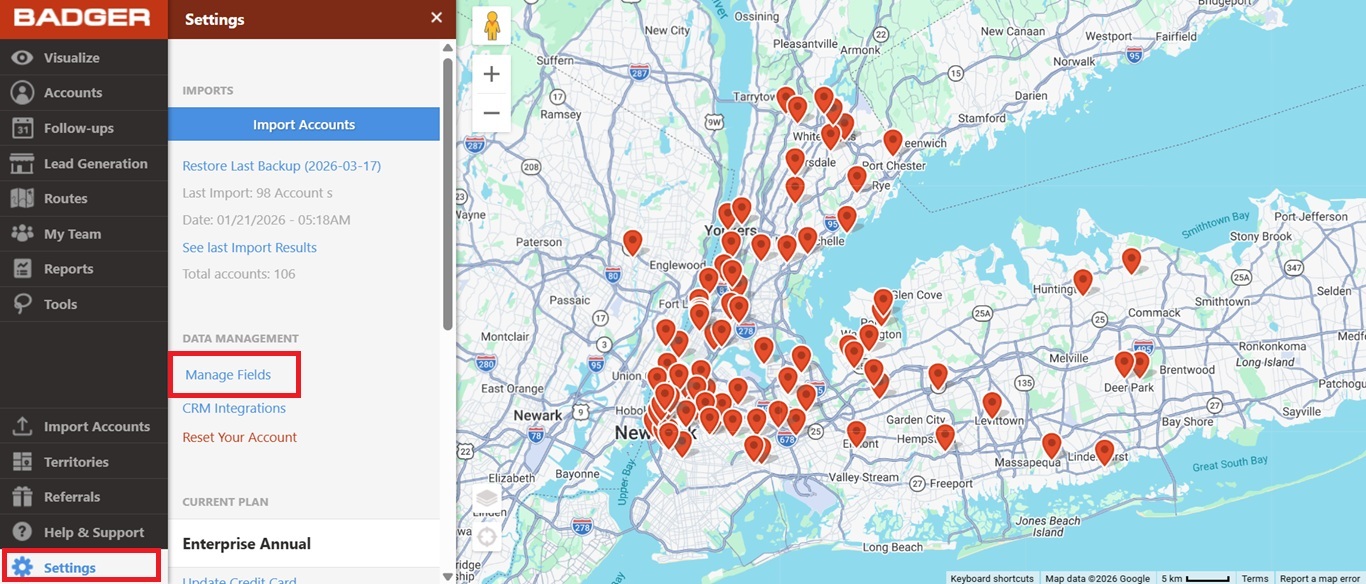Click Restore Last Backup link
The image size is (1366, 584).
[281, 166]
